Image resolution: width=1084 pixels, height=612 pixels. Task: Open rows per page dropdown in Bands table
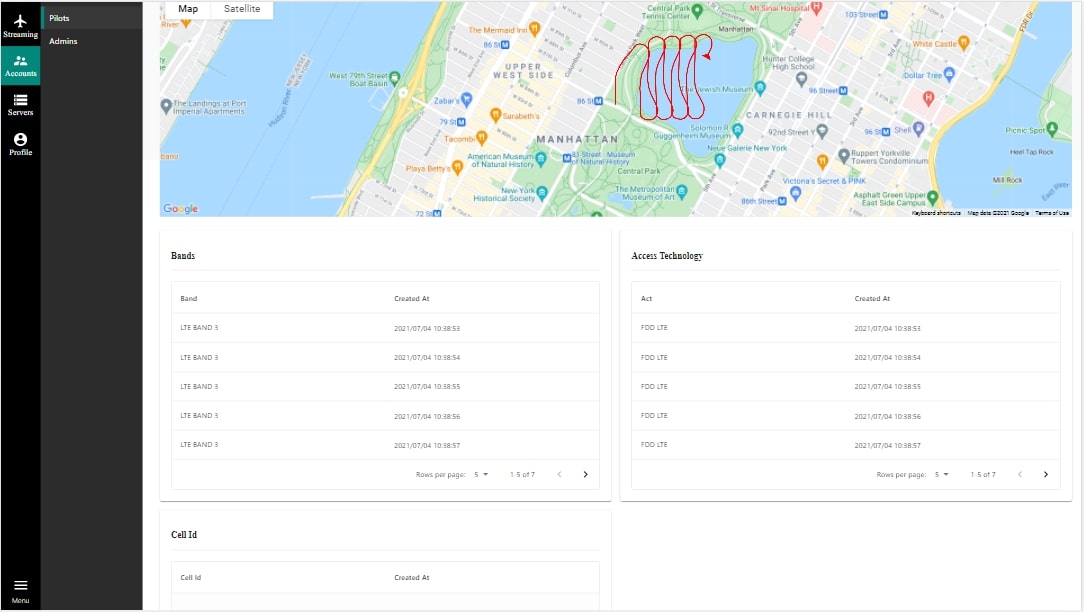click(x=481, y=474)
